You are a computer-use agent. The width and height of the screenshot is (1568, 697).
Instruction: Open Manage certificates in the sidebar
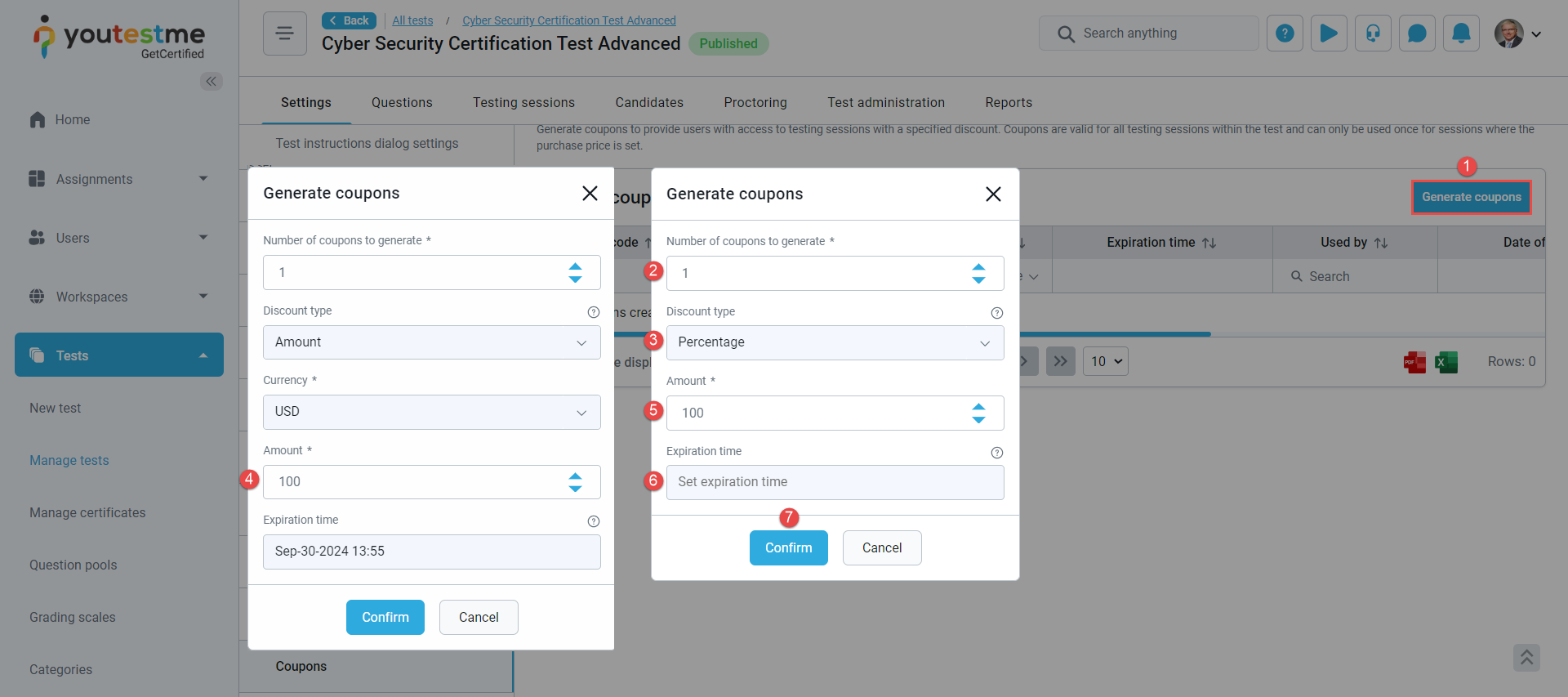pyautogui.click(x=87, y=512)
